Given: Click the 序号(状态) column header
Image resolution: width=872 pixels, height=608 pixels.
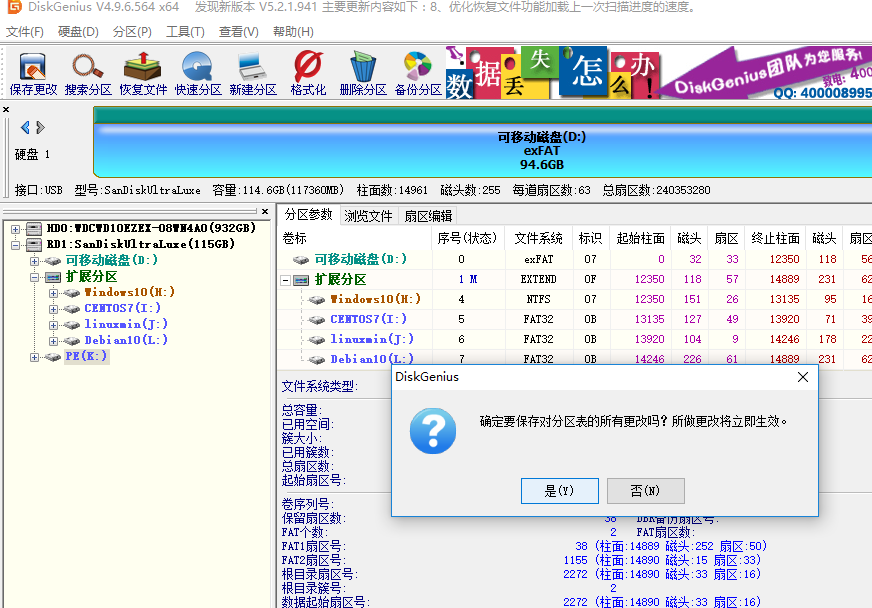Looking at the screenshot, I should click(467, 239).
